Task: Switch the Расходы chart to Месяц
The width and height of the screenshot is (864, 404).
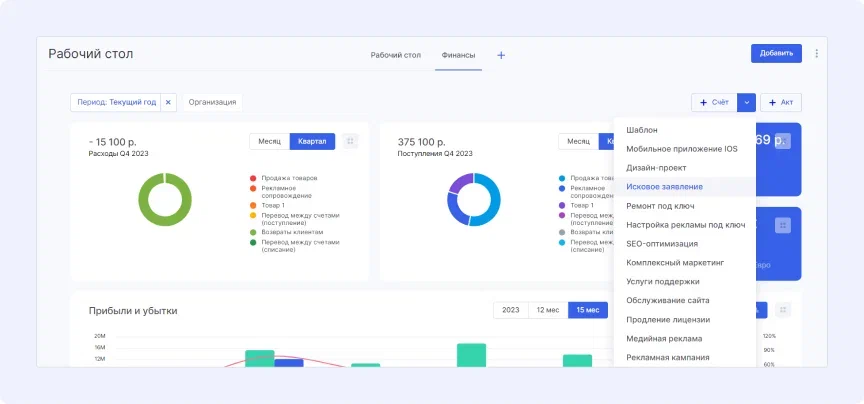Action: pyautogui.click(x=269, y=141)
